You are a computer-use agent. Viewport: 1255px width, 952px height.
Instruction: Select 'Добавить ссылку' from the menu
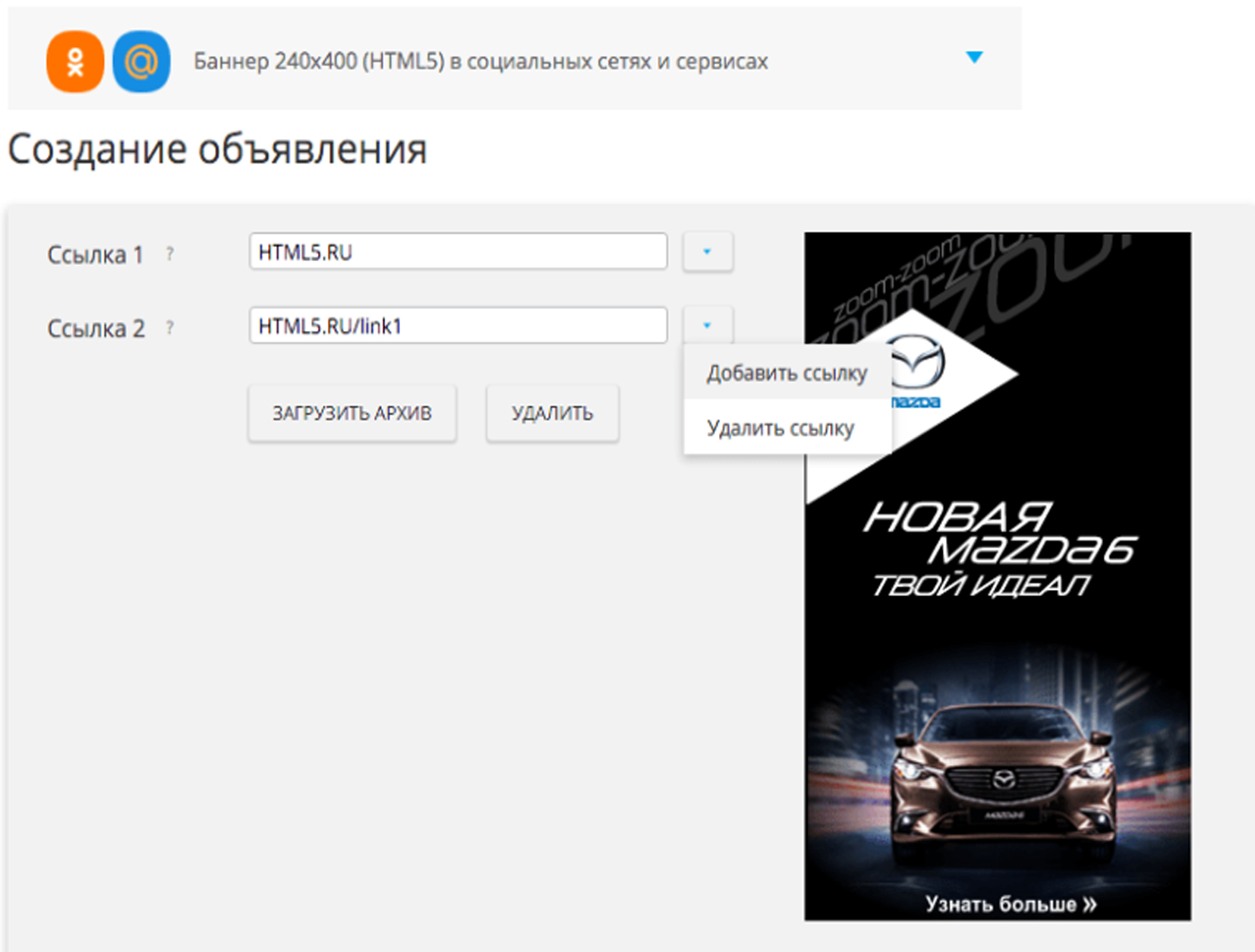point(787,374)
